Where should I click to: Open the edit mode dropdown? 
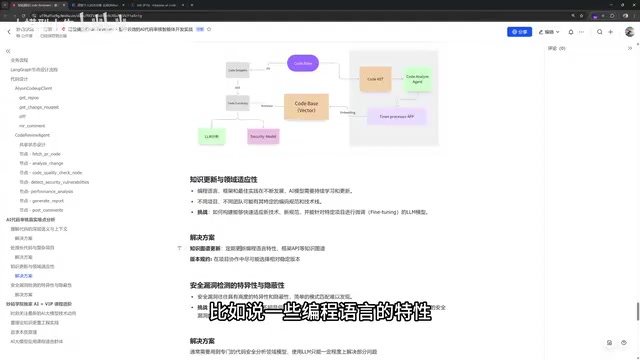549,32
